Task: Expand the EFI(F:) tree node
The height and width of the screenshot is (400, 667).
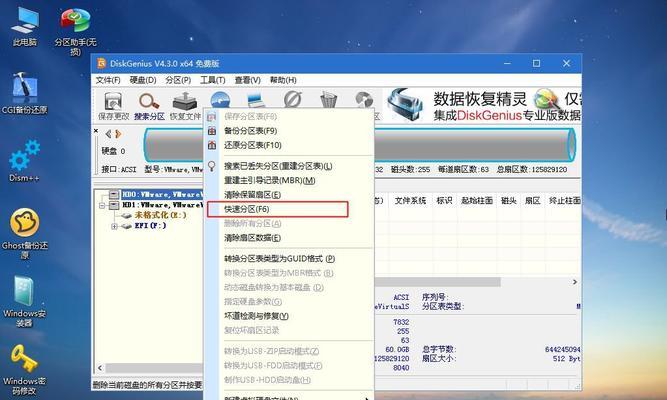Action: [114, 226]
